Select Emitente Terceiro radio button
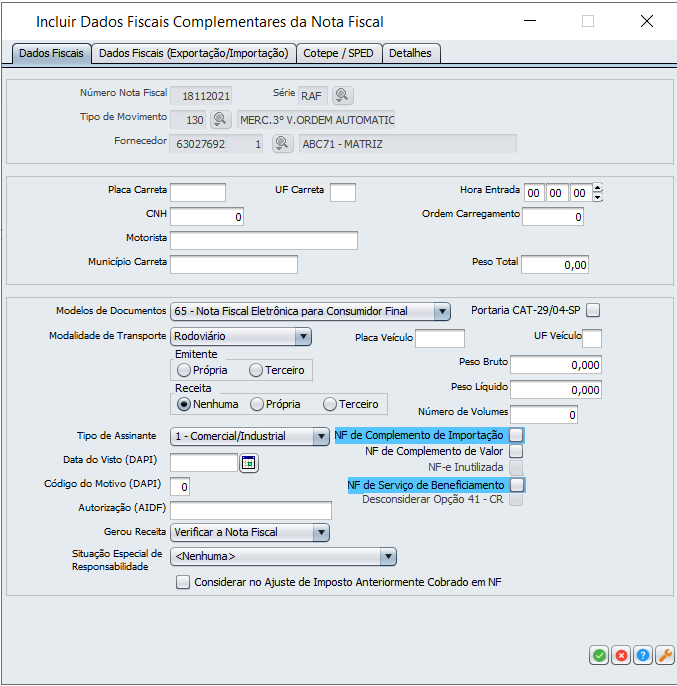 pos(256,370)
